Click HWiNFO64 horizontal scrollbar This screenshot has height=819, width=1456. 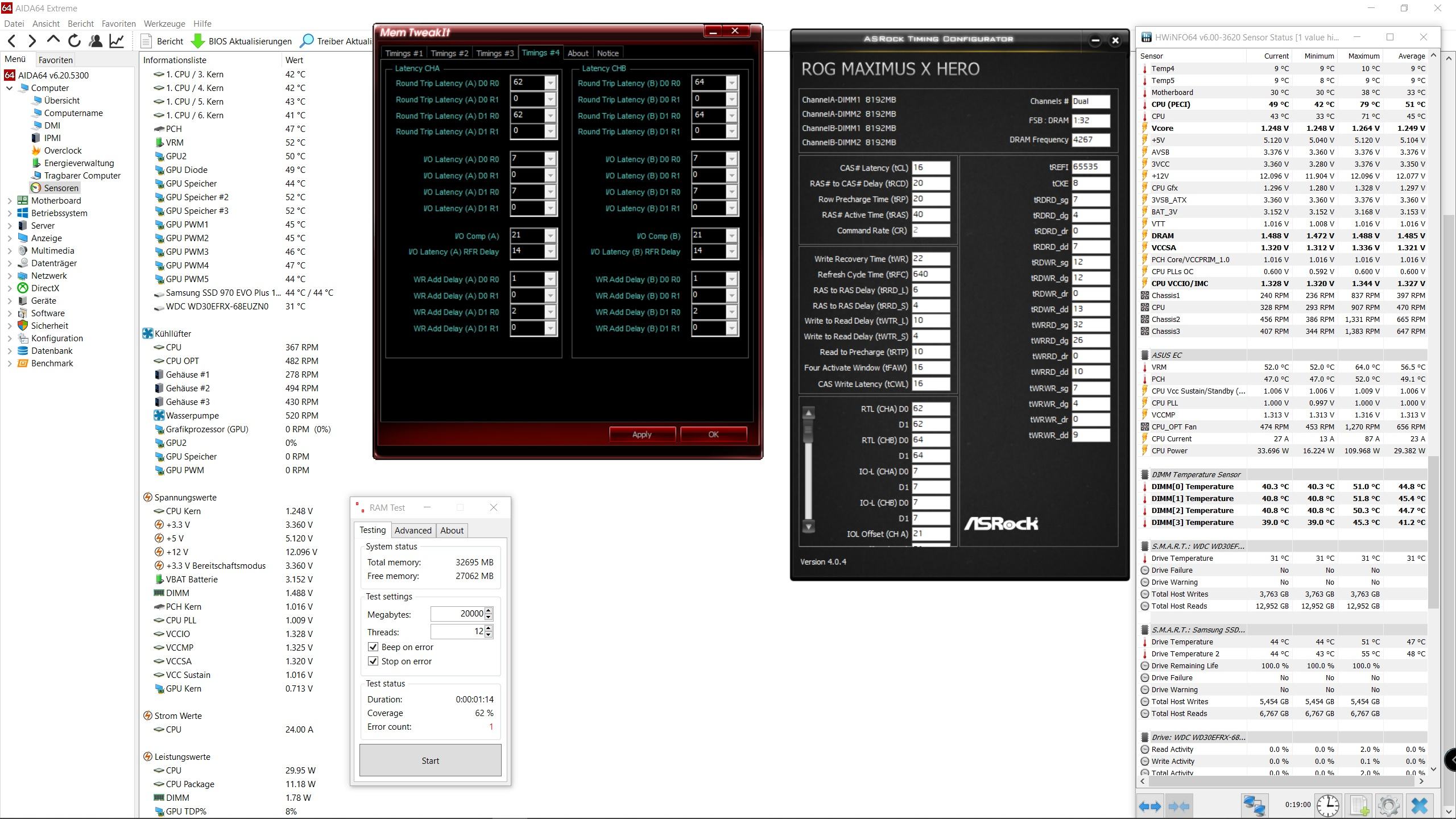(1283, 781)
